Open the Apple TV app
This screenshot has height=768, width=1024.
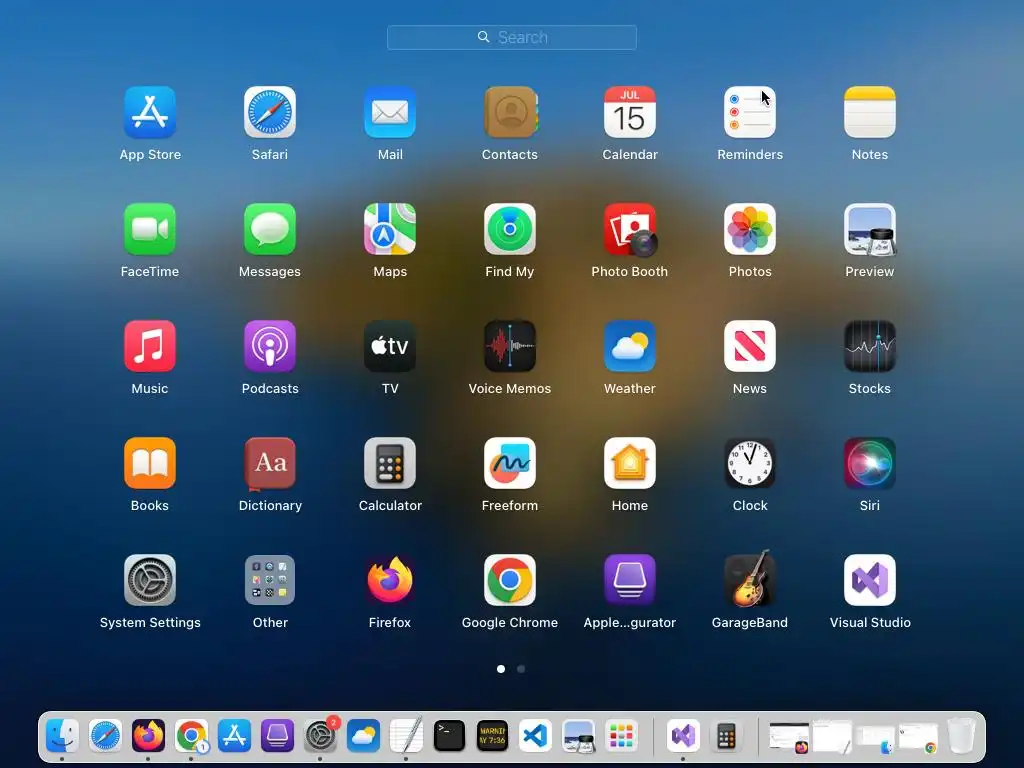click(x=390, y=346)
